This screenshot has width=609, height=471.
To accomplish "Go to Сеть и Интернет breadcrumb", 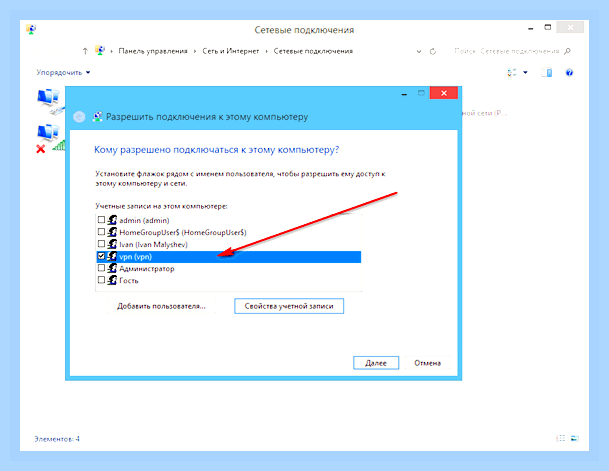I will click(x=230, y=51).
